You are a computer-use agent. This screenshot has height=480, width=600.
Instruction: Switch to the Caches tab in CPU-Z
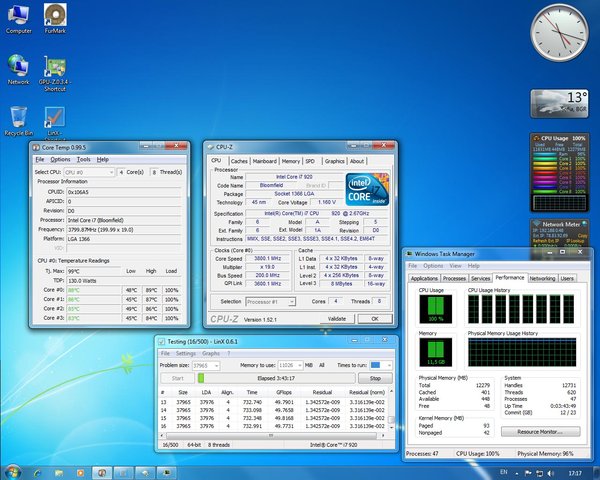pyautogui.click(x=239, y=161)
